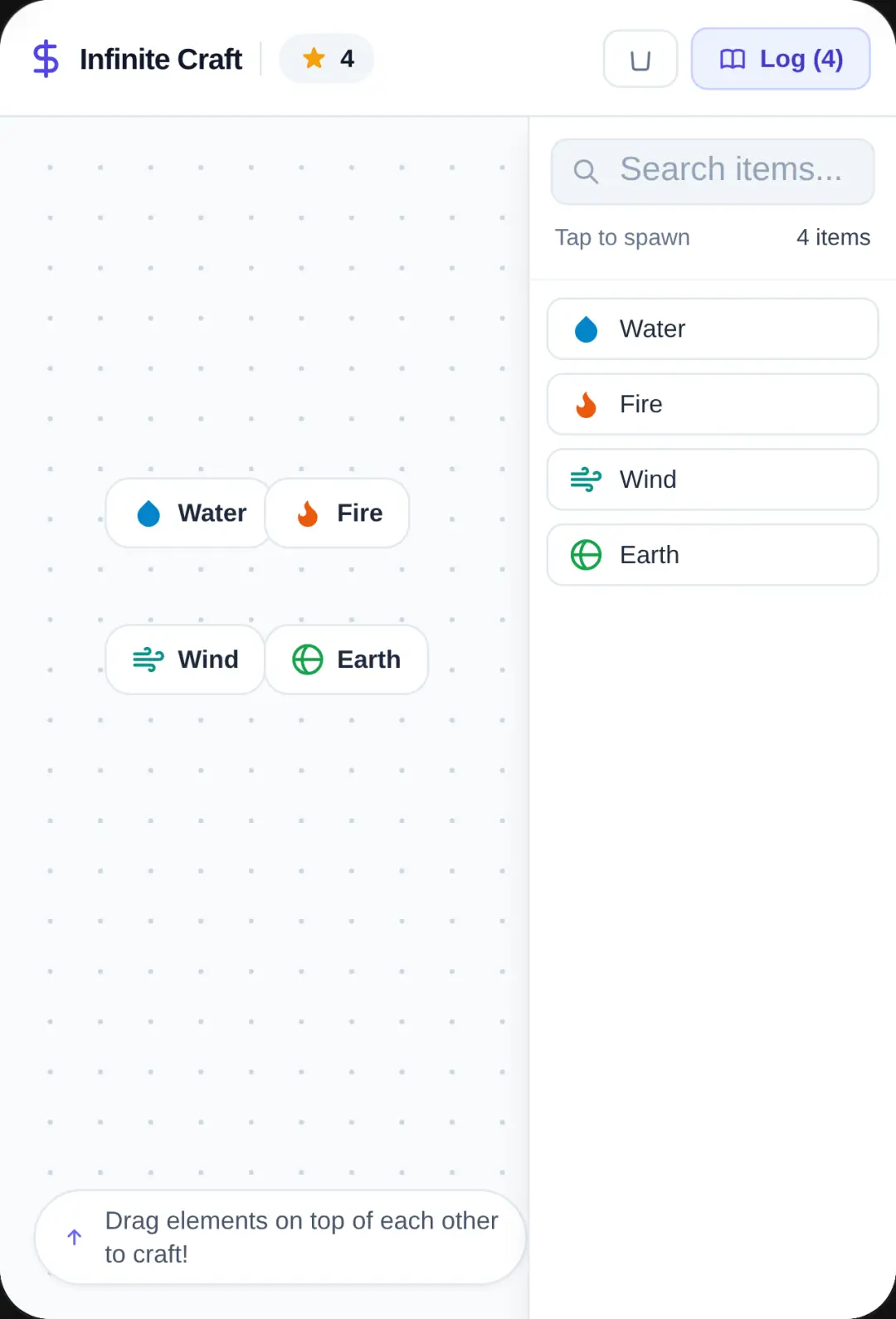The width and height of the screenshot is (896, 1319).
Task: Click the clear-canvas icon button beside Log
Action: point(640,59)
